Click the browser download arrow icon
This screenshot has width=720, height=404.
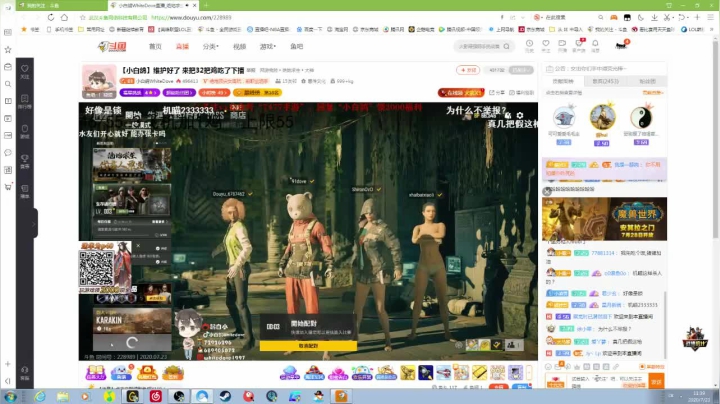654,17
